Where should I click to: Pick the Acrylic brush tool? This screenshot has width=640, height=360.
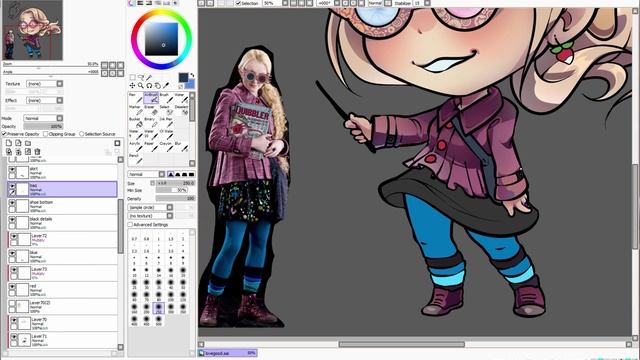135,147
